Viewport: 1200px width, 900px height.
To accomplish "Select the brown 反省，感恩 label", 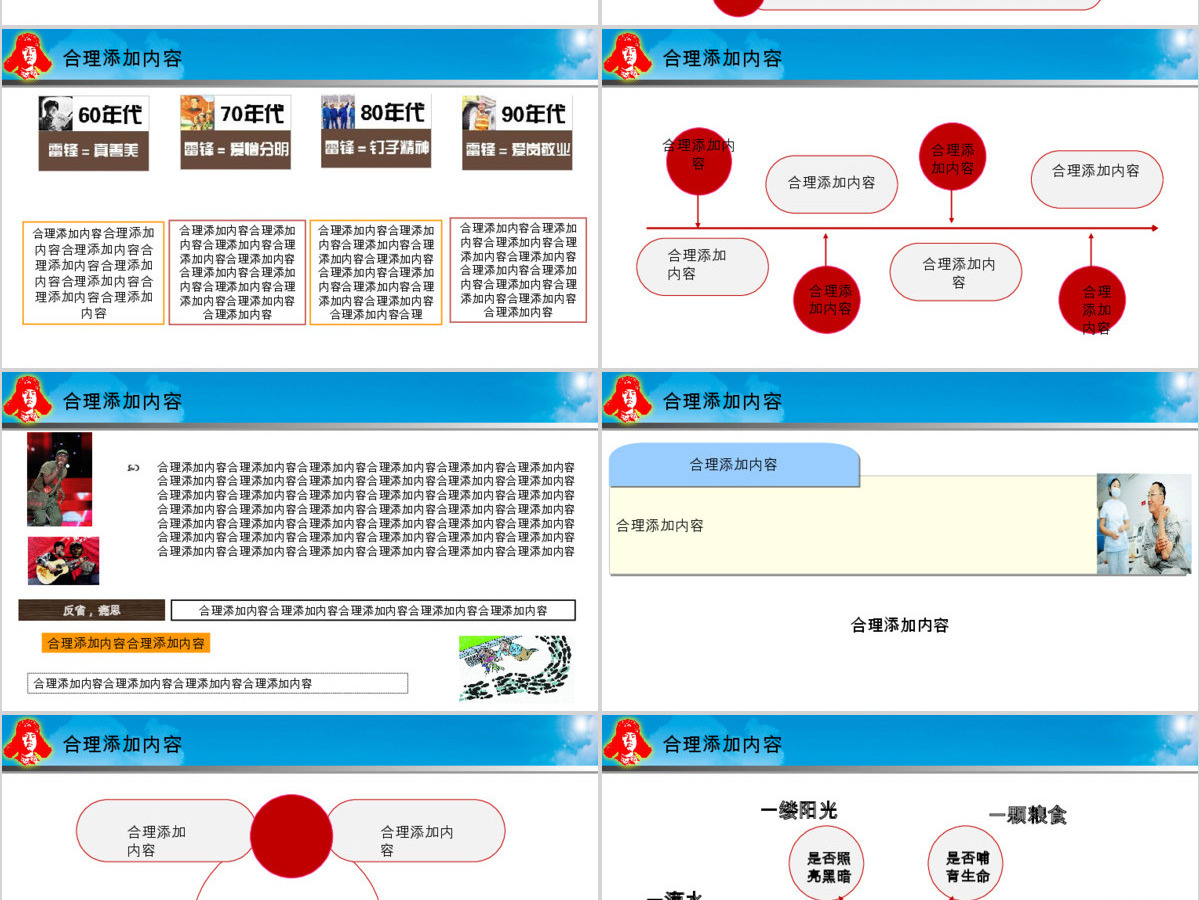I will (91, 610).
